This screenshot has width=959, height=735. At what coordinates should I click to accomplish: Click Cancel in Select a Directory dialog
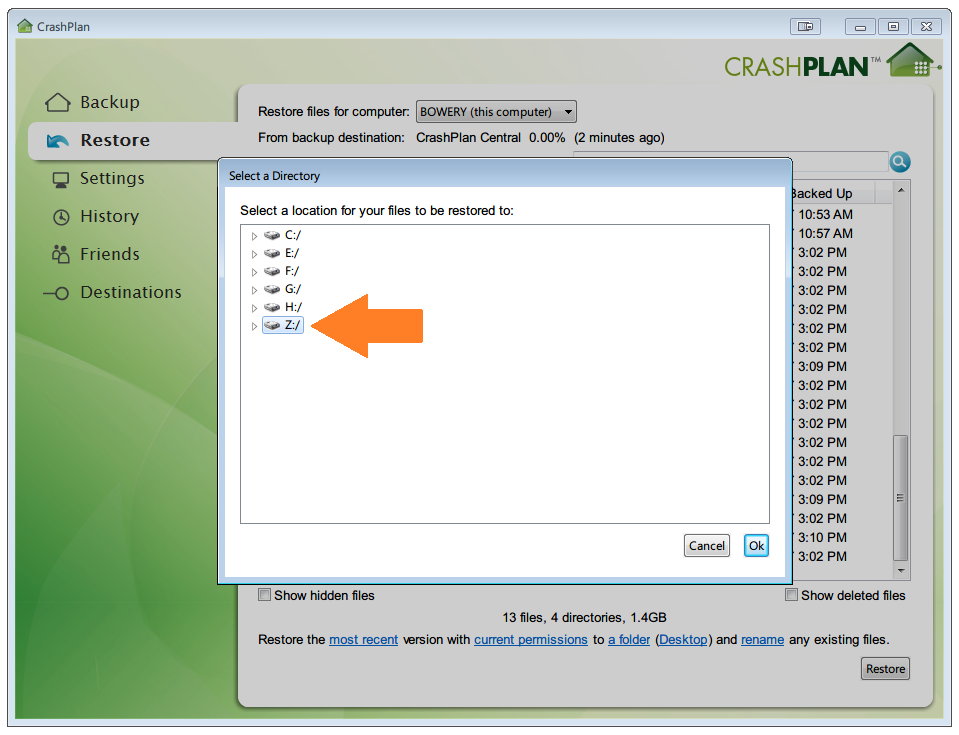click(707, 546)
